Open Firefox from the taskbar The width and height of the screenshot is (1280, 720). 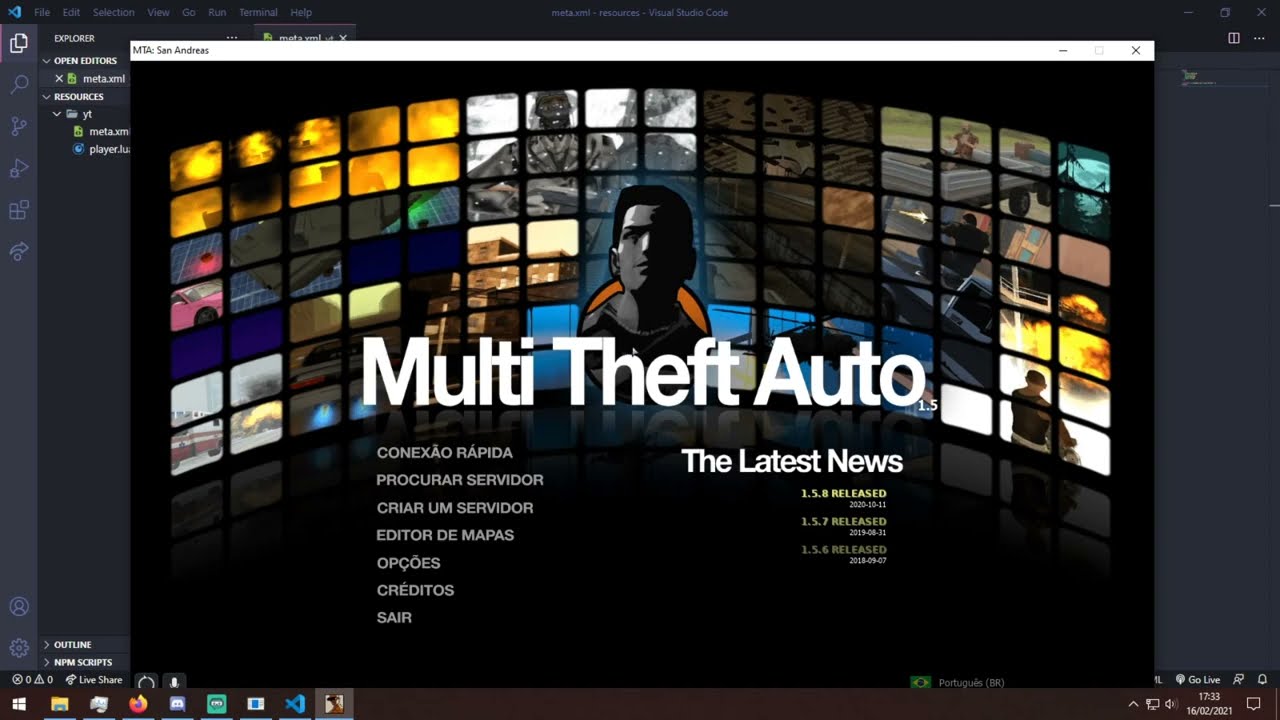tap(138, 704)
